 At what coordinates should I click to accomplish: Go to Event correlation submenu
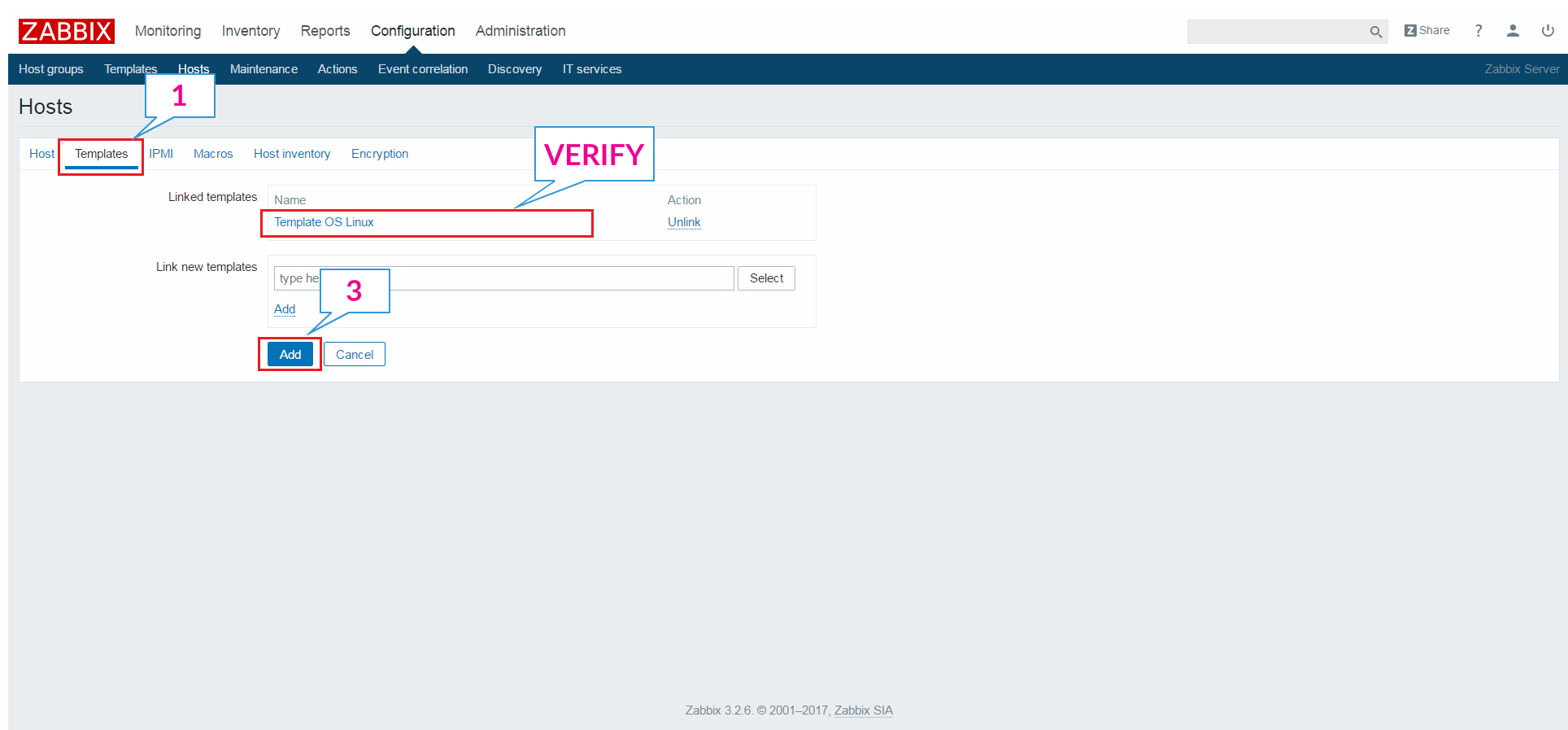pos(423,69)
